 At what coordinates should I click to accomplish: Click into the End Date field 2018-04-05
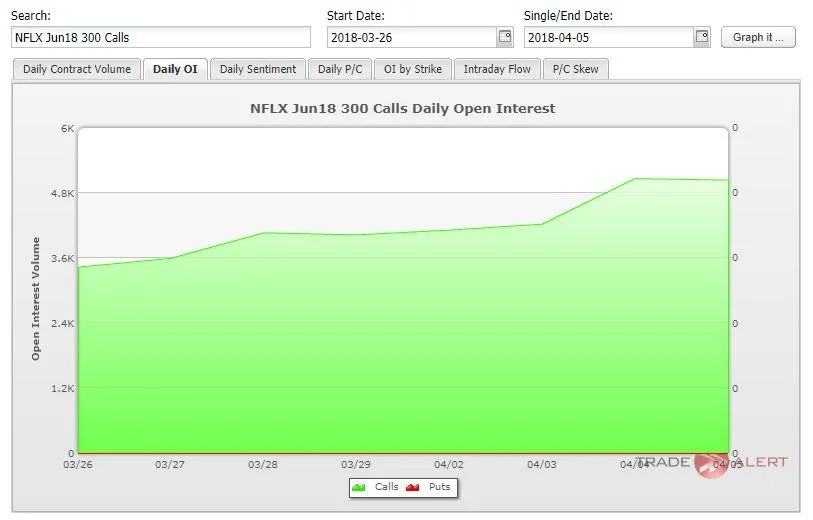click(x=609, y=37)
